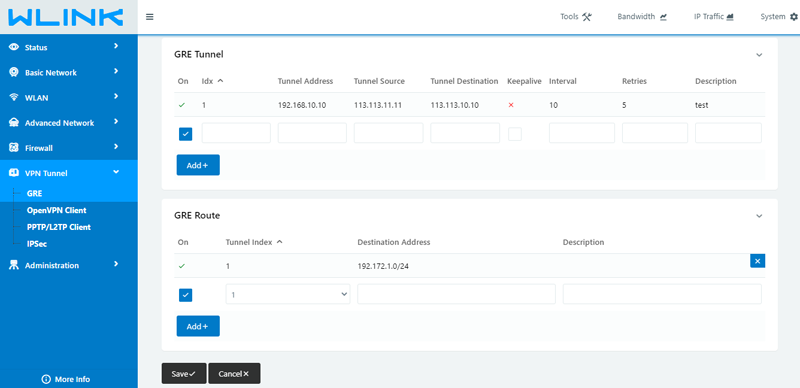This screenshot has width=800, height=388.
Task: Click tunnel address 192.168.10.10 cell
Action: pyautogui.click(x=302, y=106)
